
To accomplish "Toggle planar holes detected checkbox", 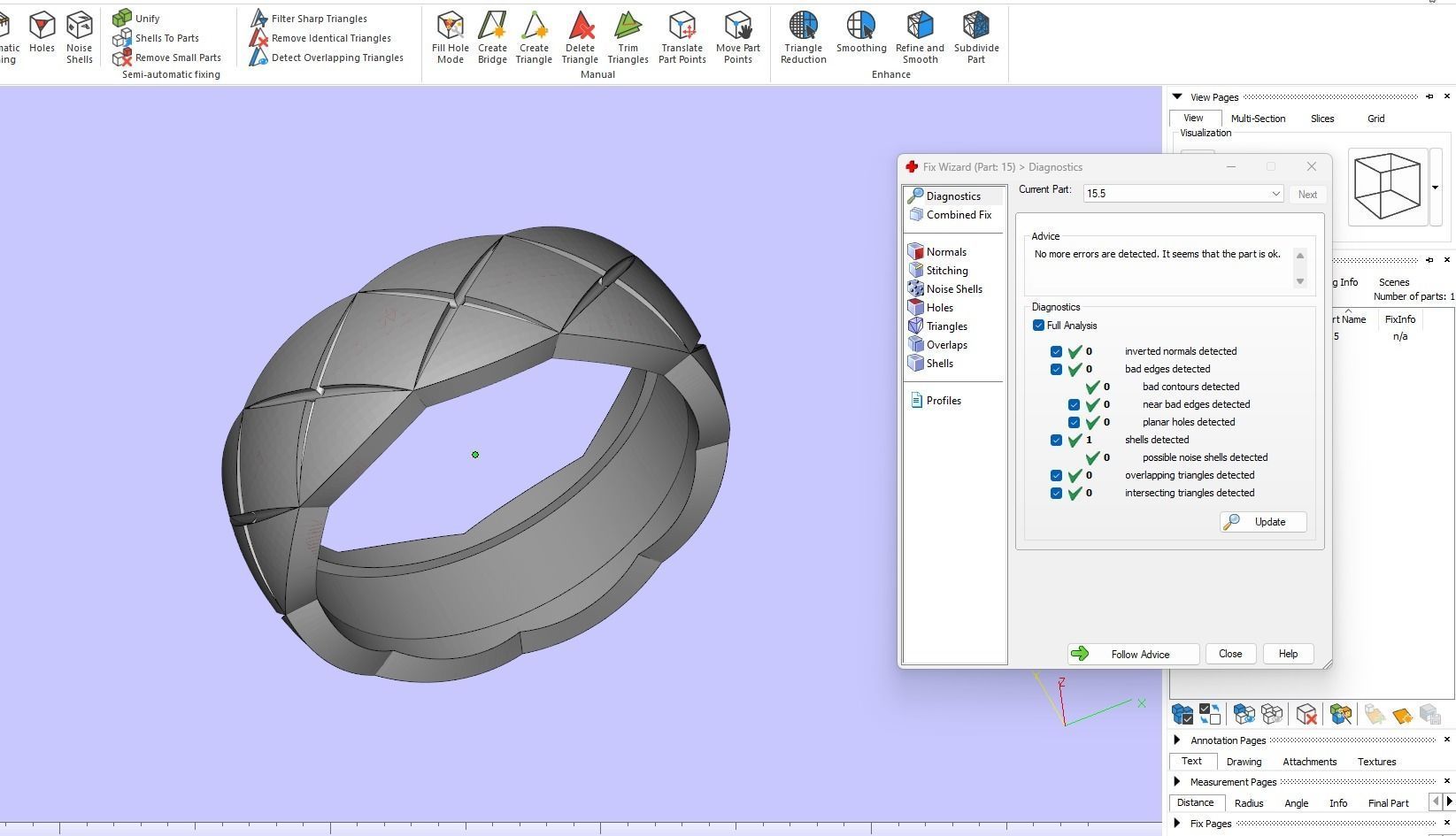I will (x=1074, y=422).
